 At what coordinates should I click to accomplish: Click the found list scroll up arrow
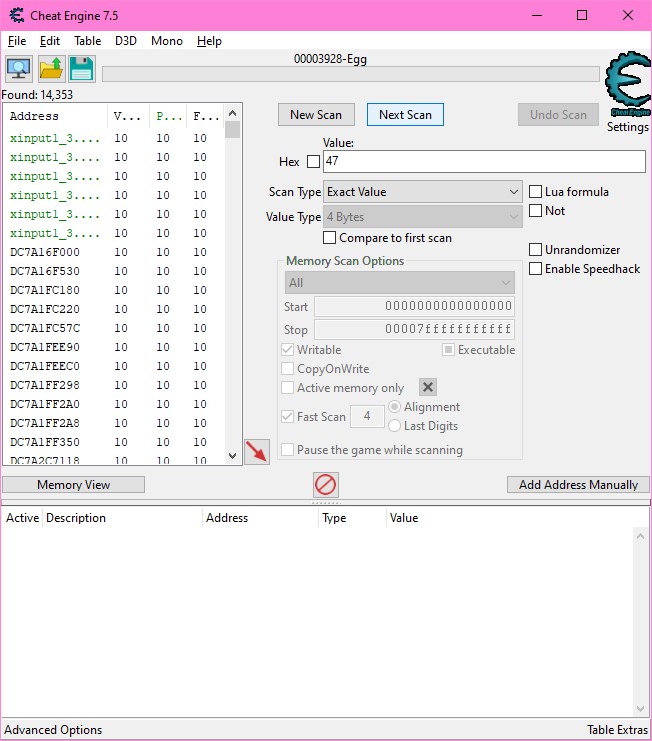coord(232,113)
